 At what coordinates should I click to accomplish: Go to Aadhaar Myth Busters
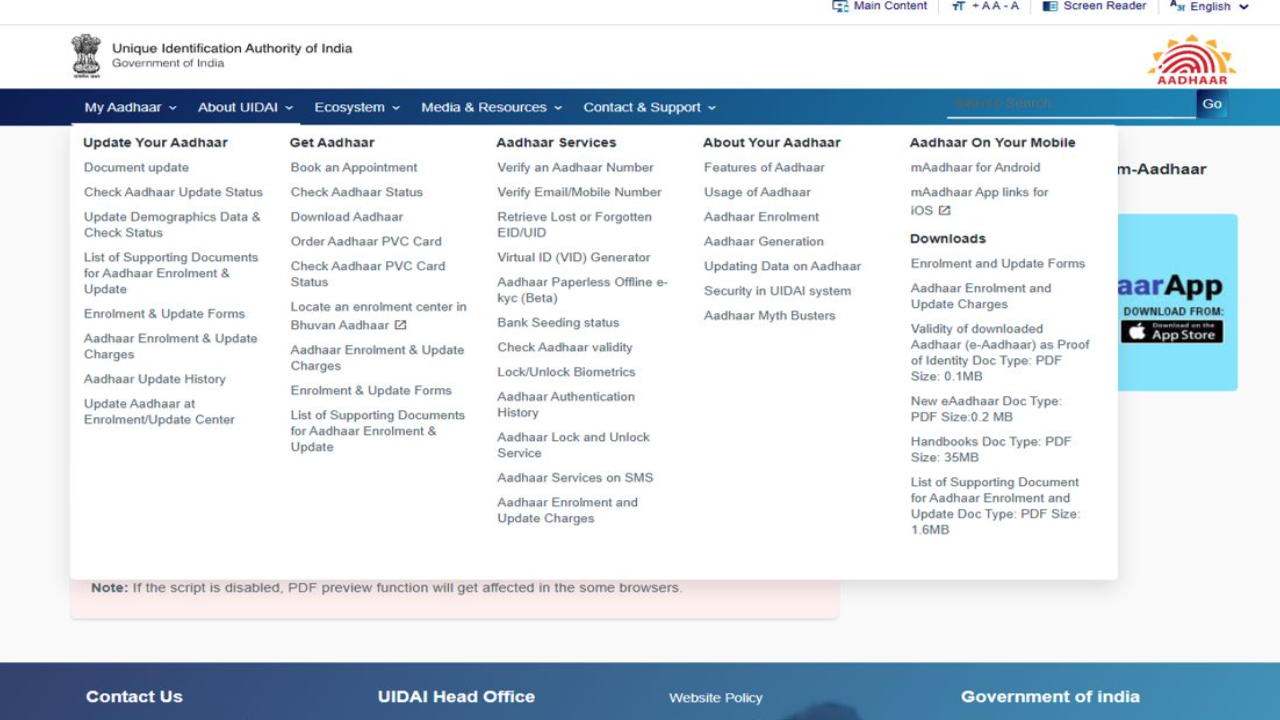point(769,316)
